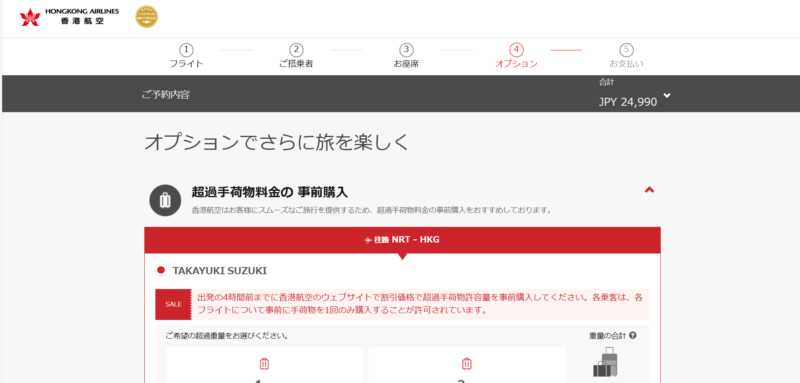
Task: Click the round luggage section icon
Action: click(165, 200)
